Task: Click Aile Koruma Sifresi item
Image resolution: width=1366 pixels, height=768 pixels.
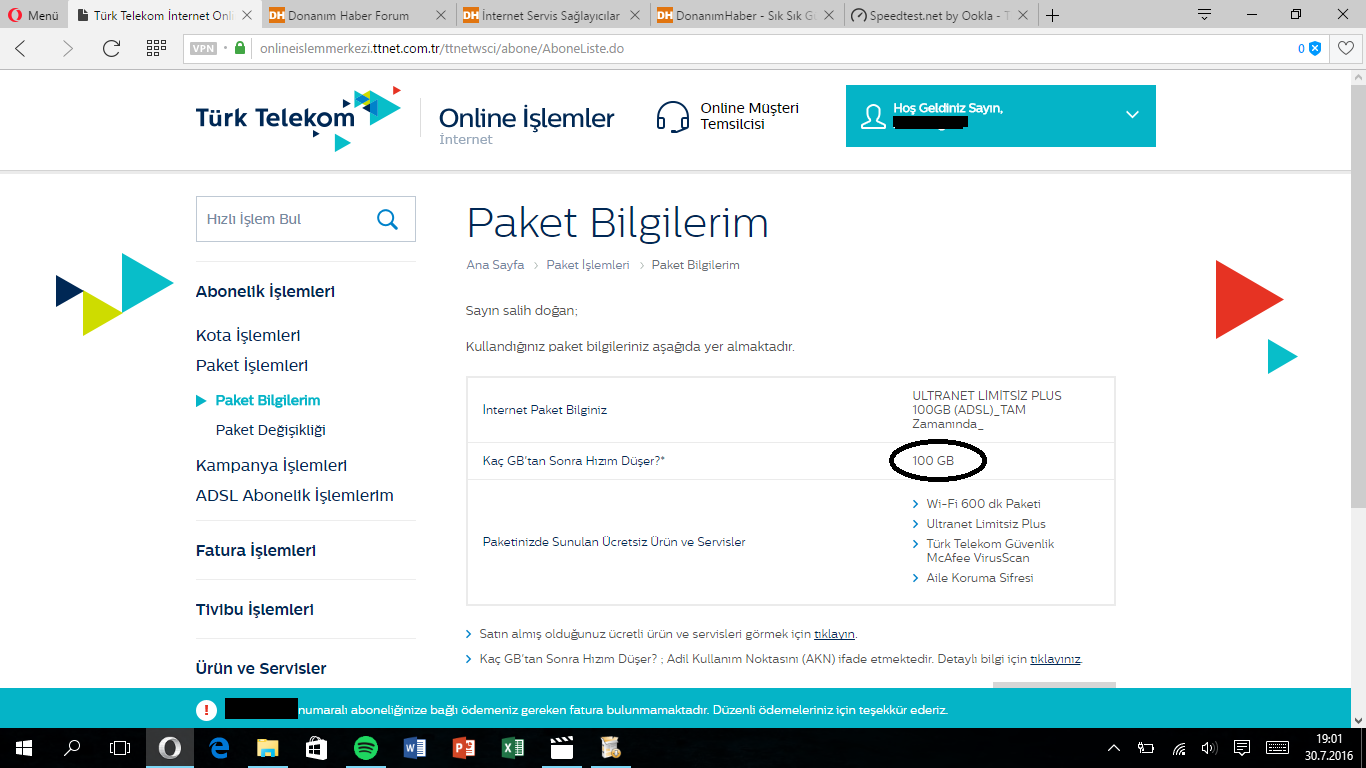Action: coord(980,578)
